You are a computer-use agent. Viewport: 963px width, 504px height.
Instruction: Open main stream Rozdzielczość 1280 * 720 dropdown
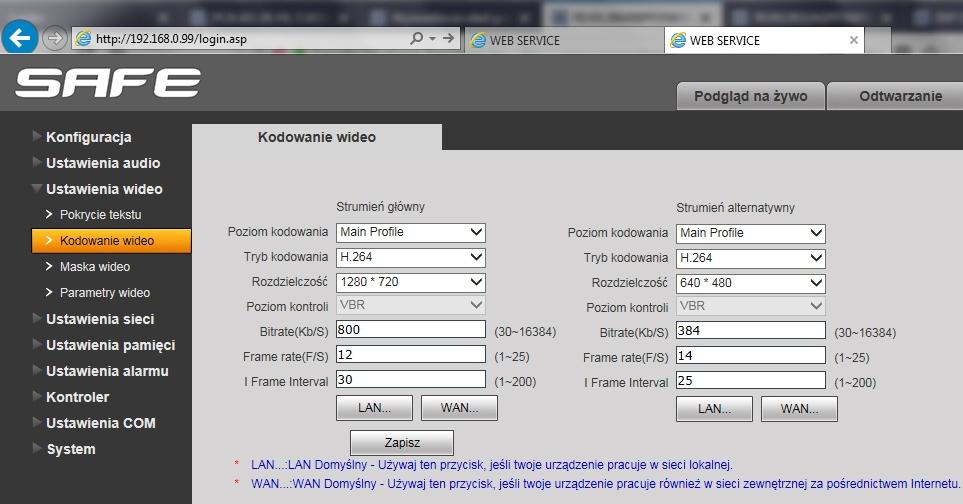410,282
